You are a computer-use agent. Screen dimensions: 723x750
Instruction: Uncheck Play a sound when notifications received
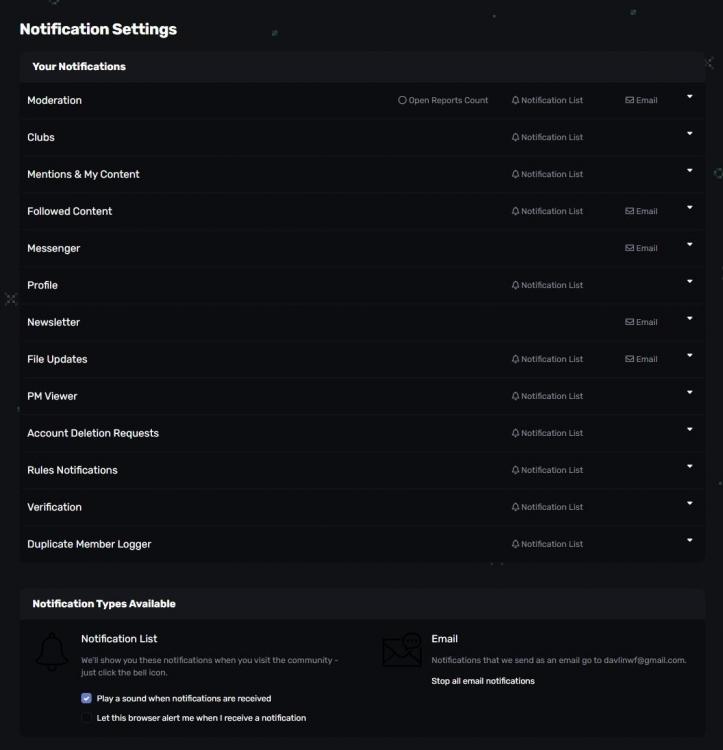[x=87, y=698]
